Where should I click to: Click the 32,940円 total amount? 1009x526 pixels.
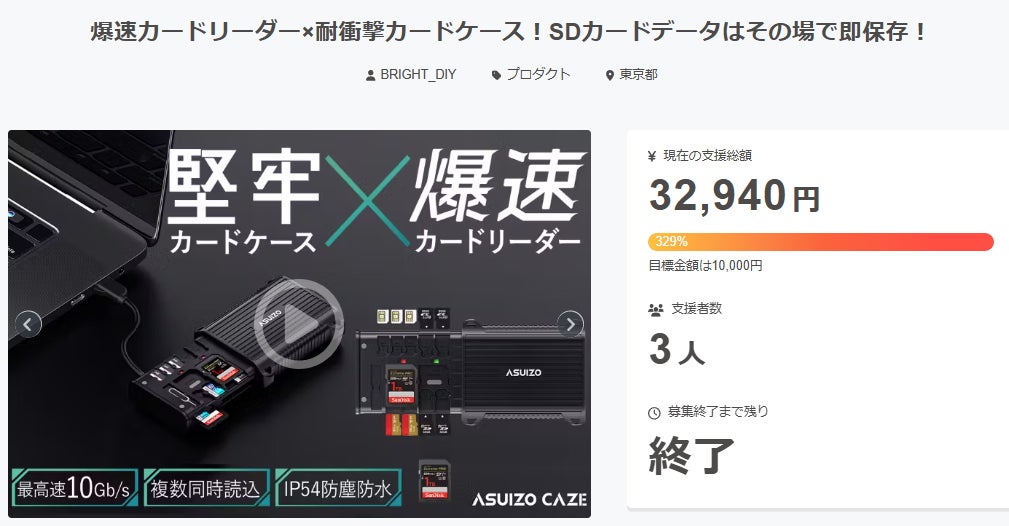pos(734,196)
